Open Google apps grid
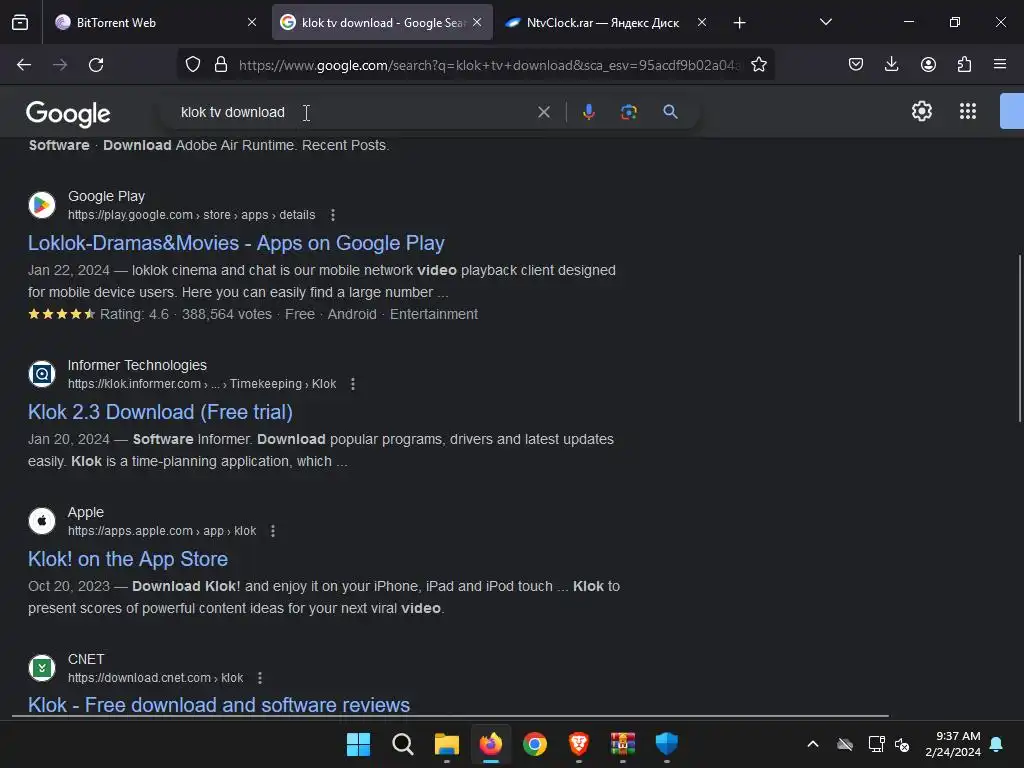 (968, 111)
